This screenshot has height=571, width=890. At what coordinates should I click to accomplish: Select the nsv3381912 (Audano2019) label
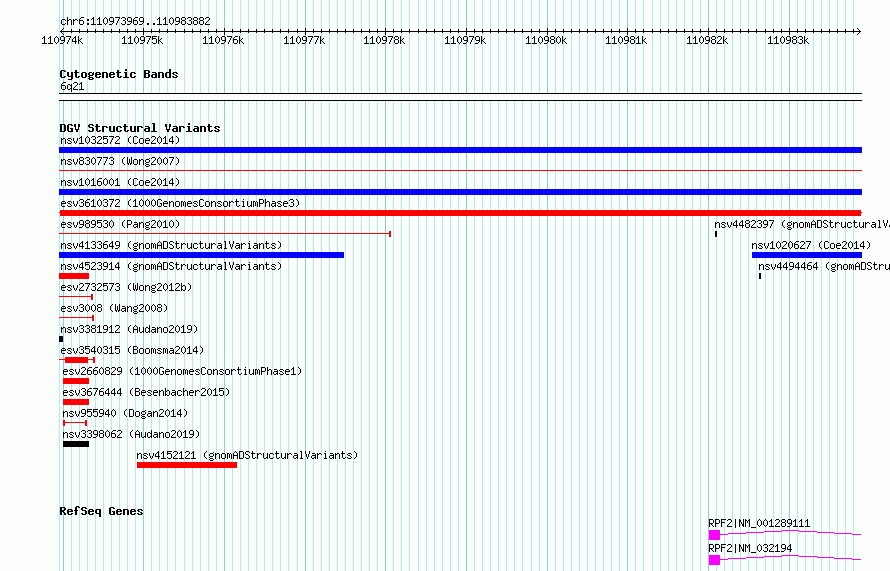pyautogui.click(x=129, y=329)
